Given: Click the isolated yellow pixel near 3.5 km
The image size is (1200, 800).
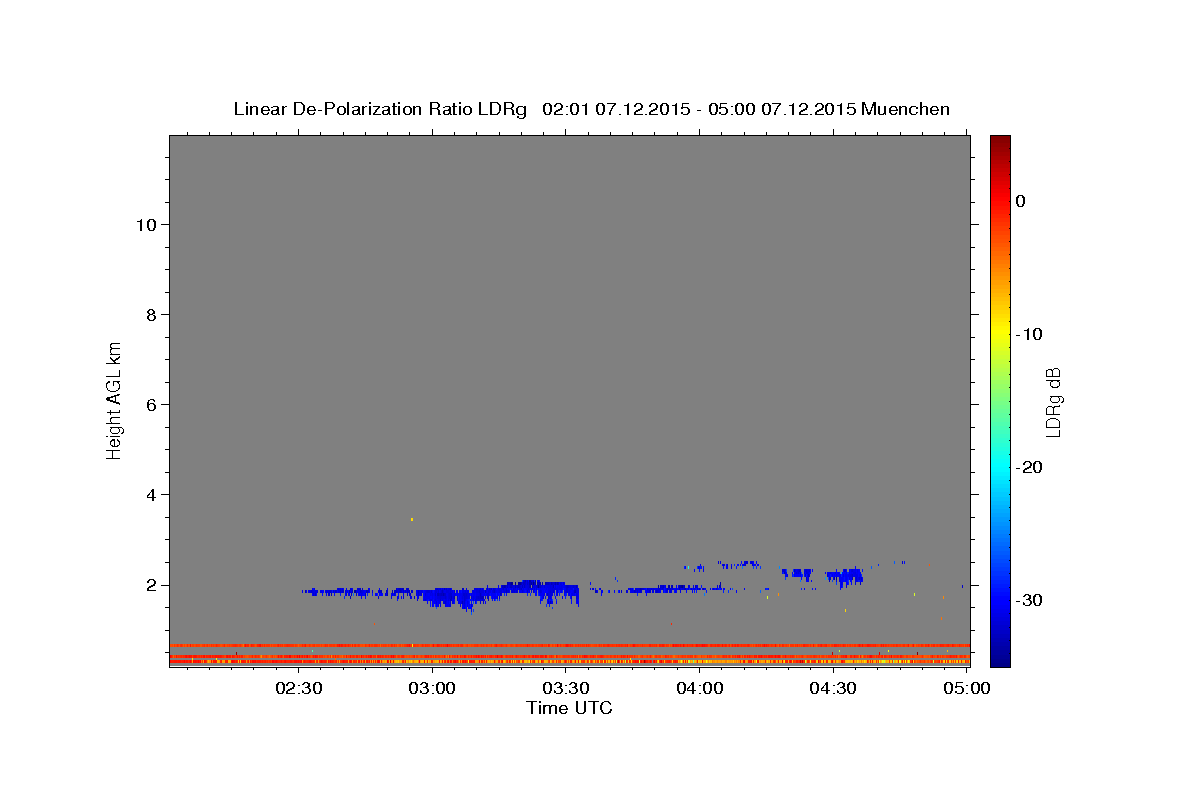Looking at the screenshot, I should click(x=412, y=519).
